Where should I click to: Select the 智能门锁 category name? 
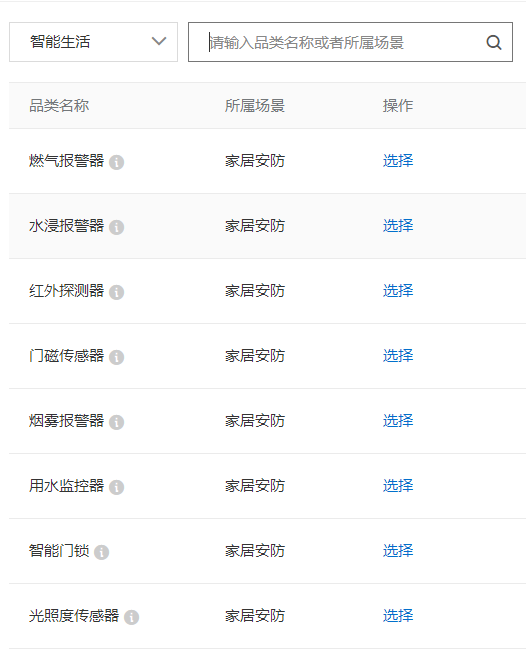(x=59, y=551)
